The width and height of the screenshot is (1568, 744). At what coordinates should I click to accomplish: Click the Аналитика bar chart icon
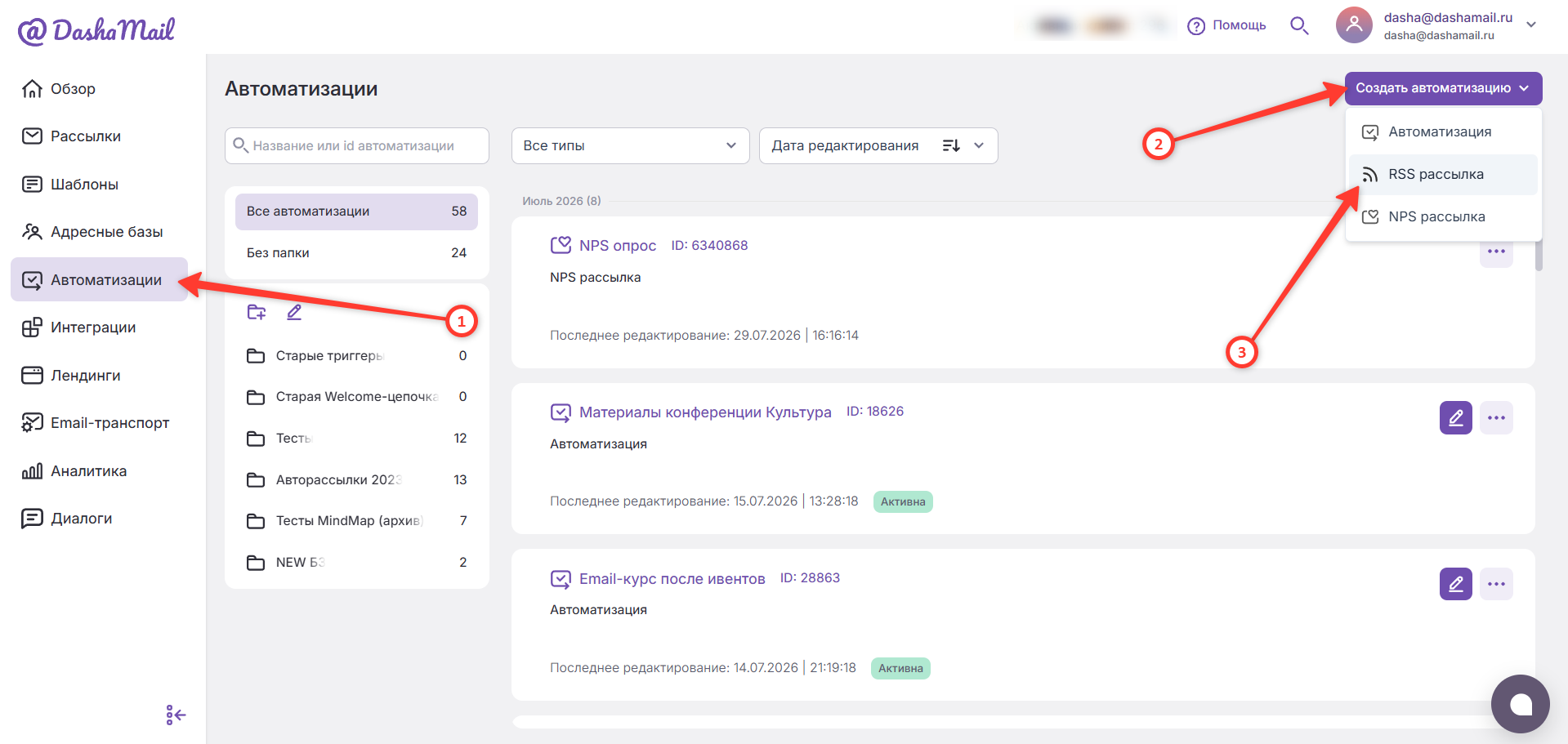(x=32, y=470)
